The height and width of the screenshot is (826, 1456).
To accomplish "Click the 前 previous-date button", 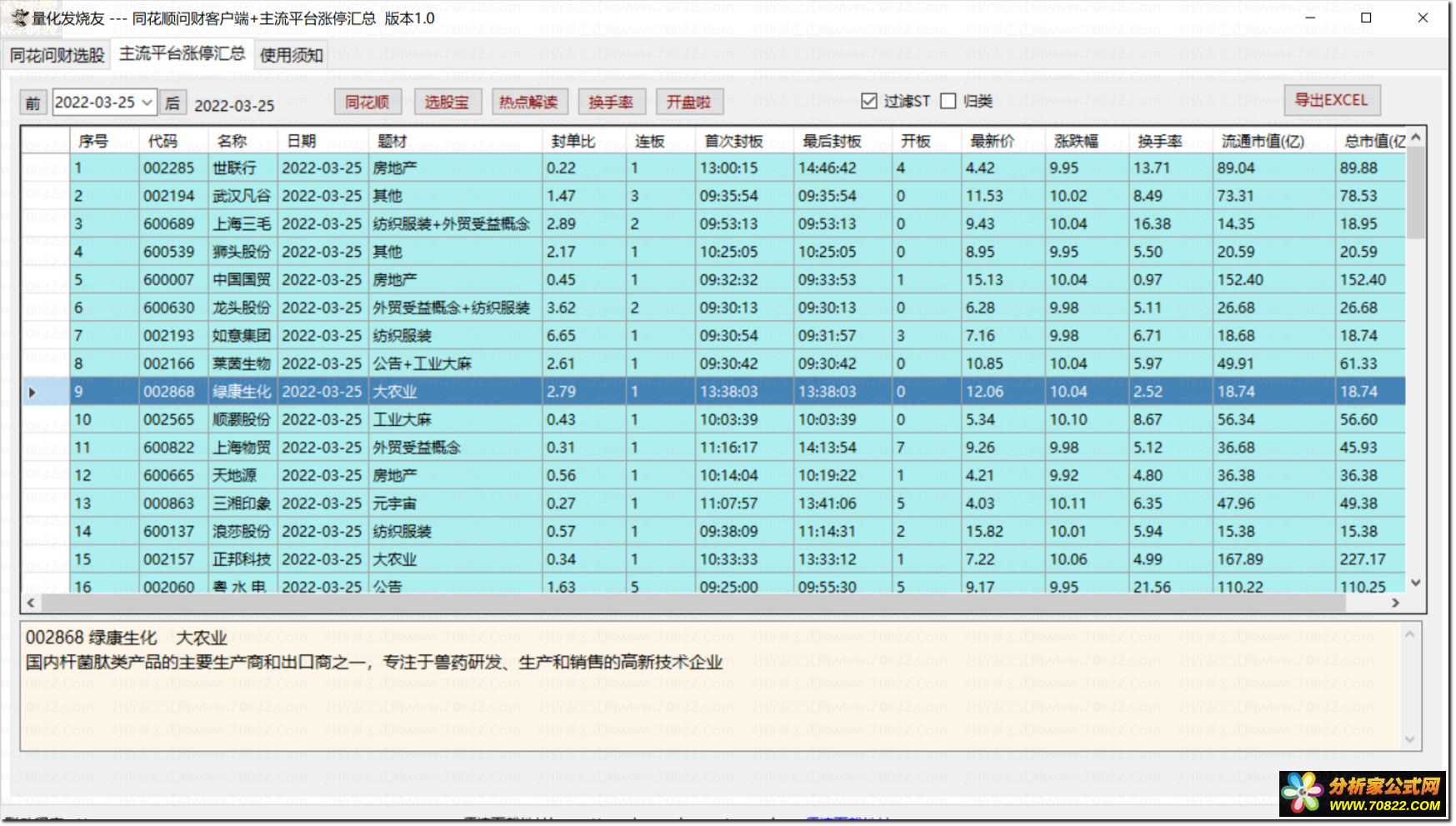I will [x=33, y=103].
